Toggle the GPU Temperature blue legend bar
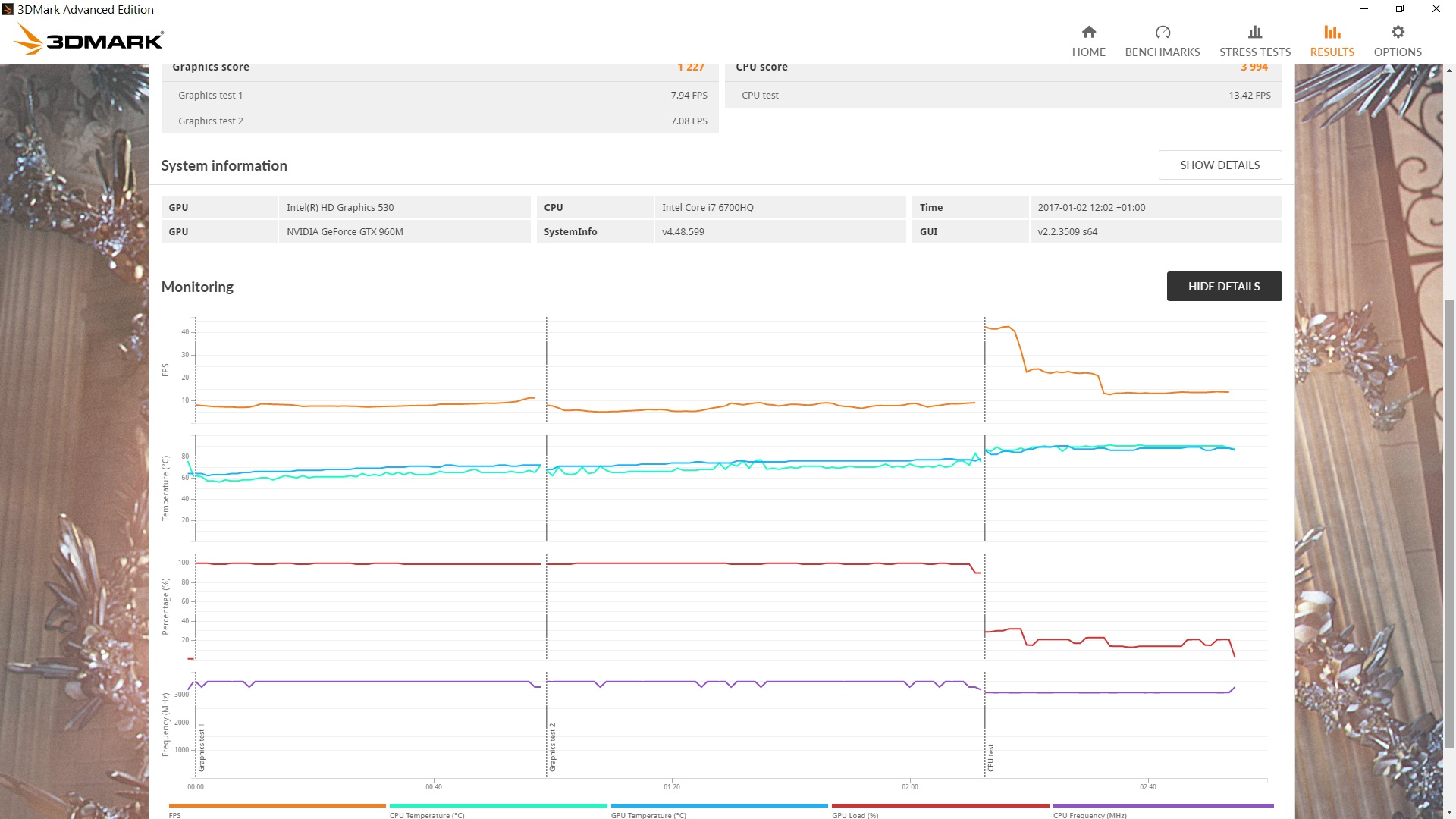This screenshot has height=819, width=1456. pos(719,806)
